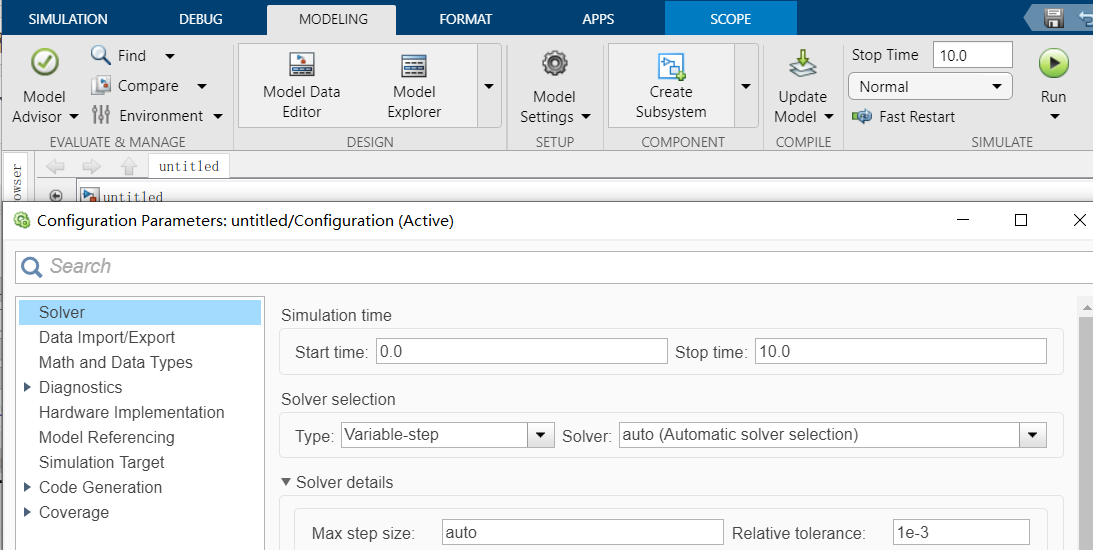Click the Stop time field in Solver pane
Screen dimensions: 1093x550
point(901,351)
